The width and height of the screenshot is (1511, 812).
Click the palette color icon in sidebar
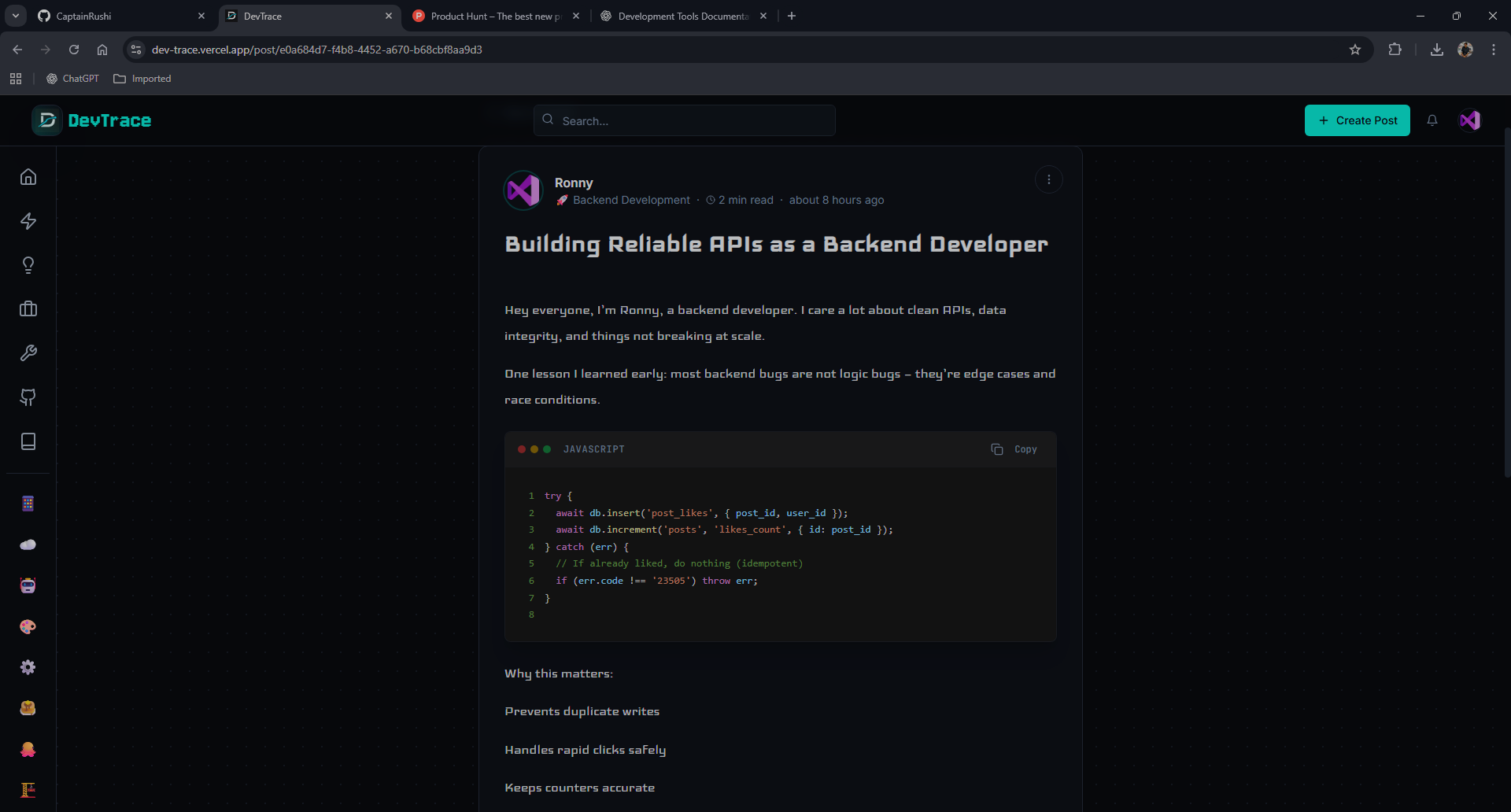pos(28,627)
